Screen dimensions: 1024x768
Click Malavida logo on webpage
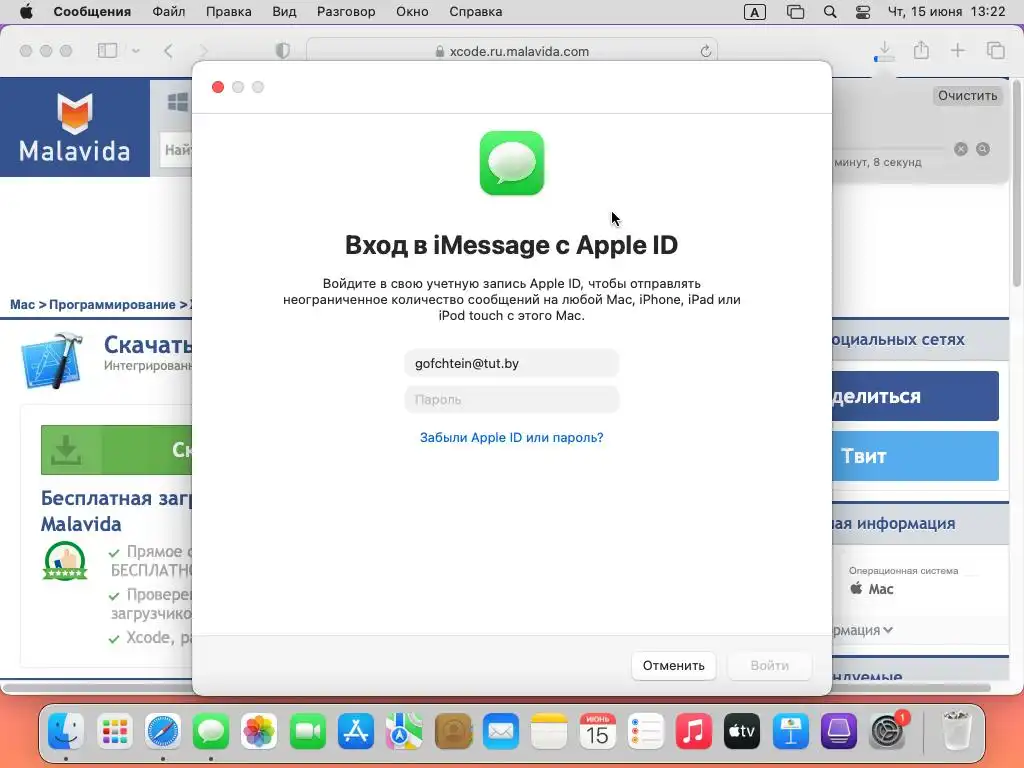tap(74, 127)
